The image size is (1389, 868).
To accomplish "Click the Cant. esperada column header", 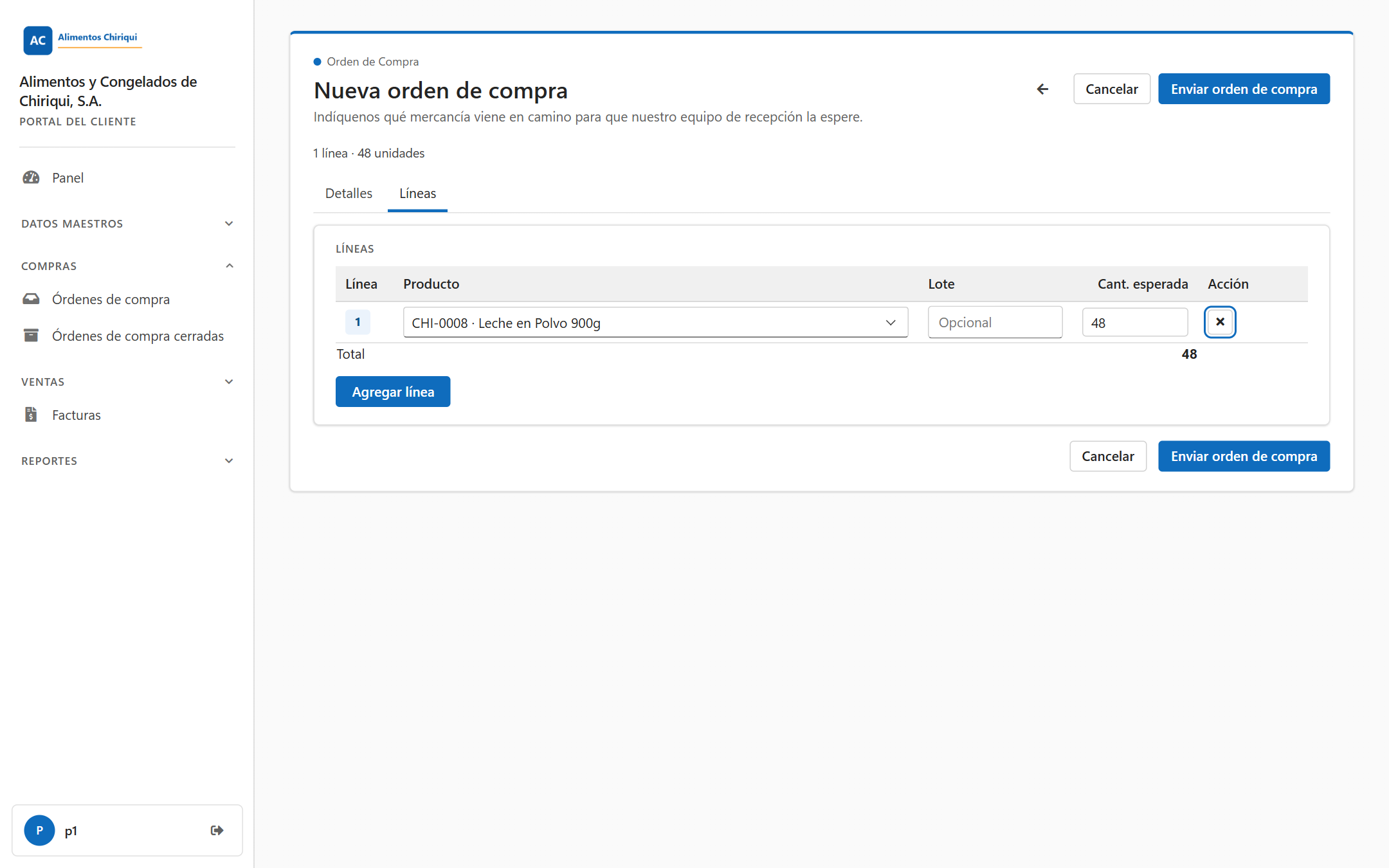I will [x=1143, y=284].
